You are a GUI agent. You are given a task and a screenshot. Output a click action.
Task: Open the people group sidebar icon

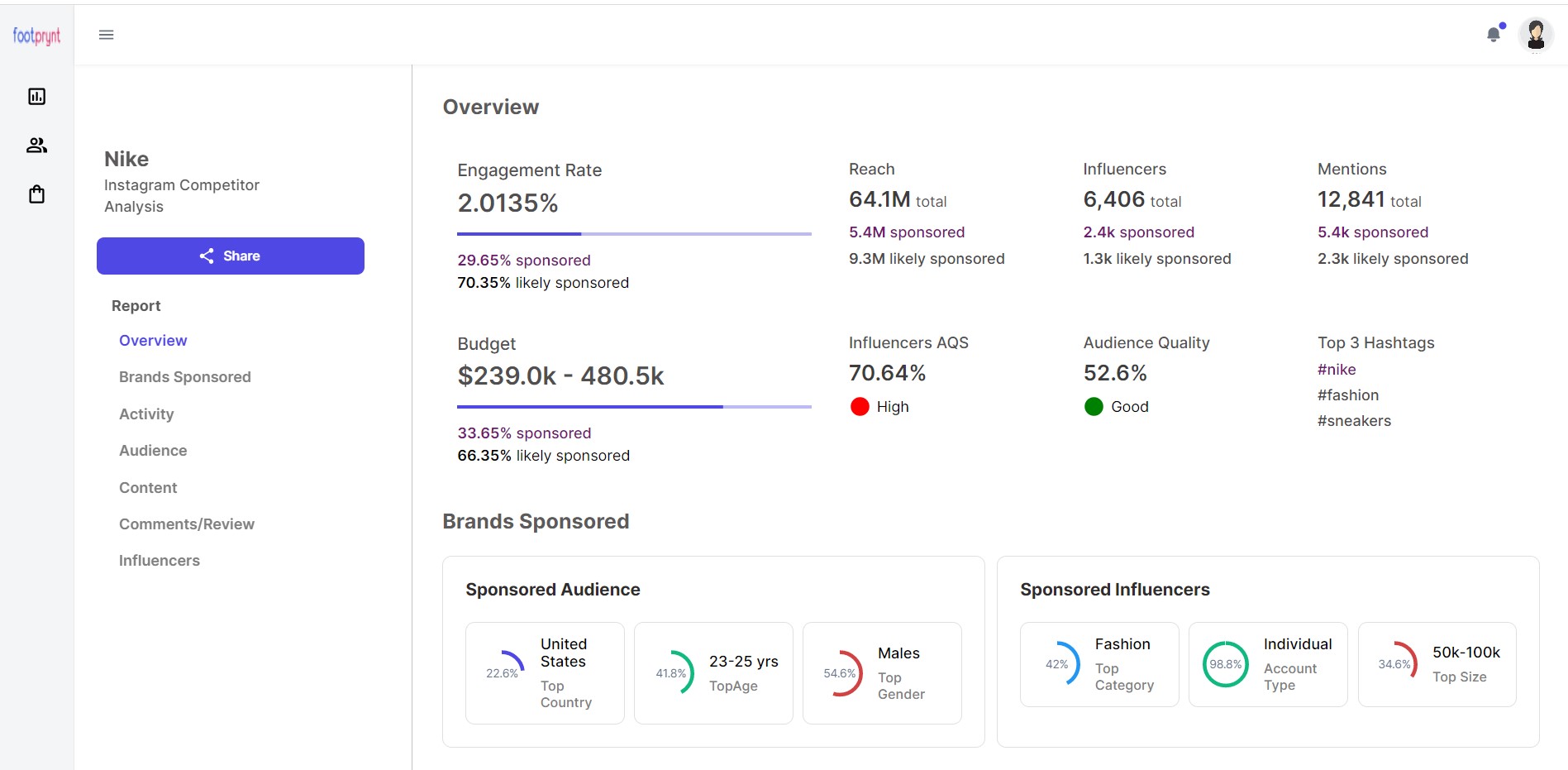click(x=36, y=146)
